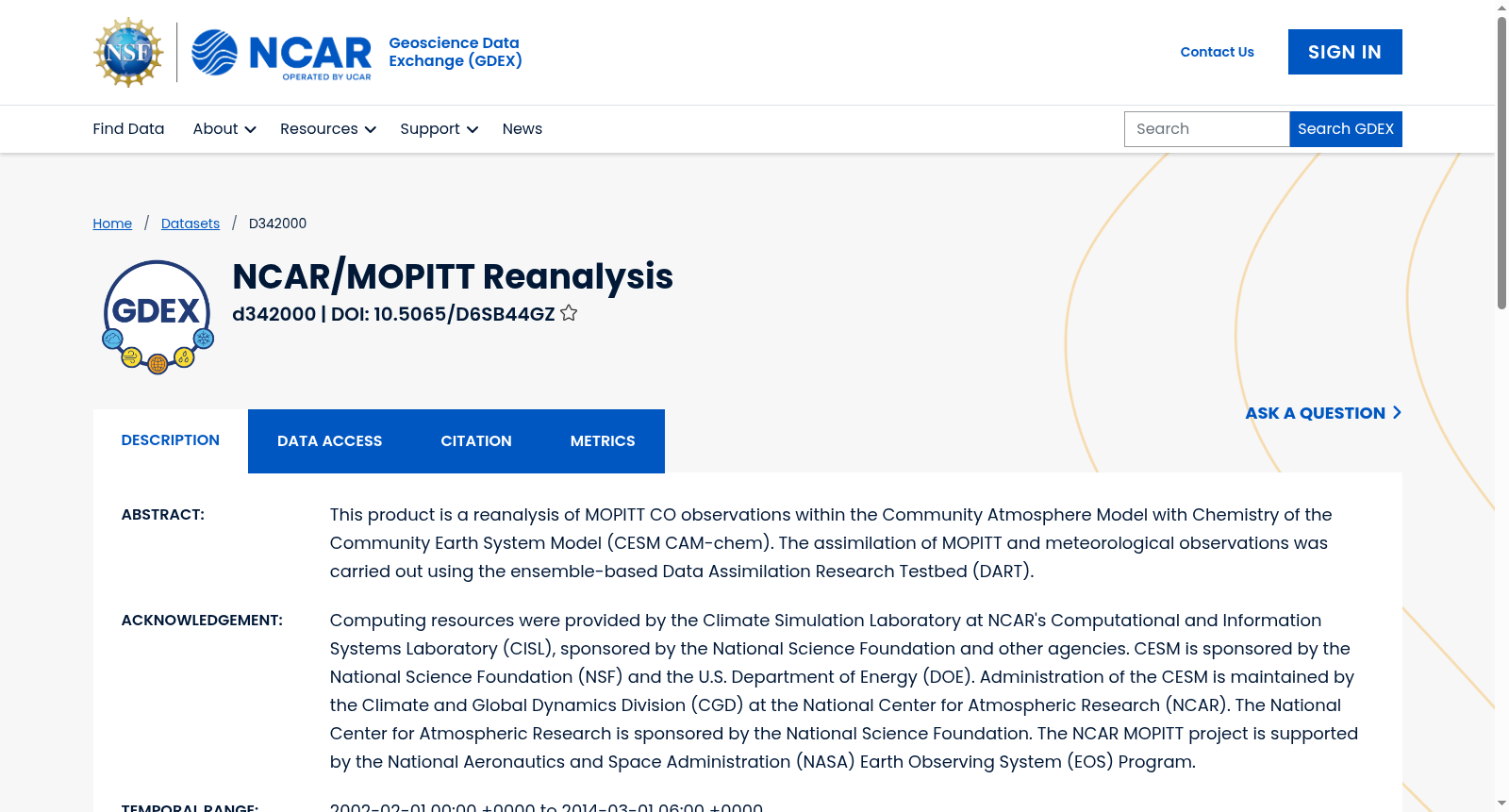Image resolution: width=1509 pixels, height=812 pixels.
Task: Open Geoscience Data Exchange (GDEX) title link
Action: pyautogui.click(x=456, y=52)
